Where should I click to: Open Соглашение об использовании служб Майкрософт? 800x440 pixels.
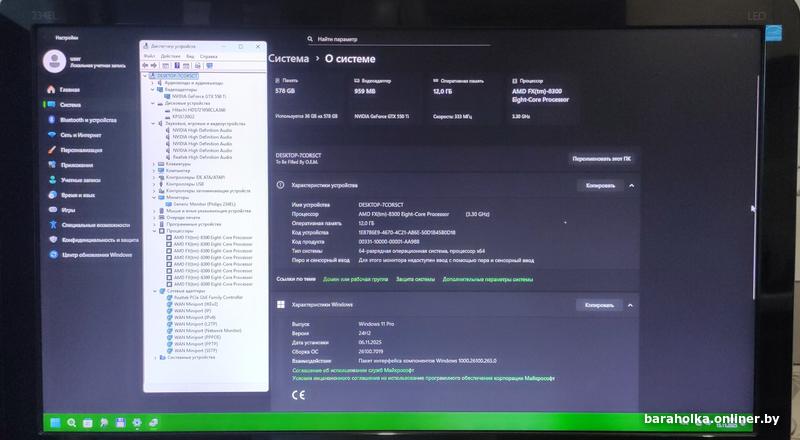[x=353, y=370]
